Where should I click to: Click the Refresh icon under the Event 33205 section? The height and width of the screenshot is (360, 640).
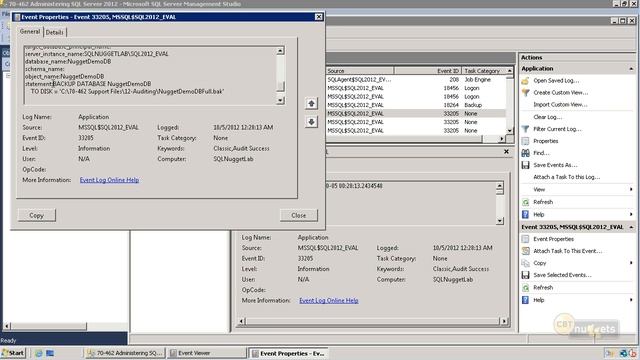pos(525,287)
